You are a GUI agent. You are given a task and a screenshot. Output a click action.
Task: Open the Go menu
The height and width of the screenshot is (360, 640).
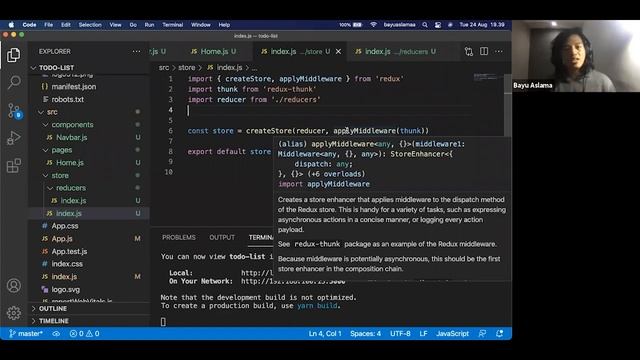(133, 24)
